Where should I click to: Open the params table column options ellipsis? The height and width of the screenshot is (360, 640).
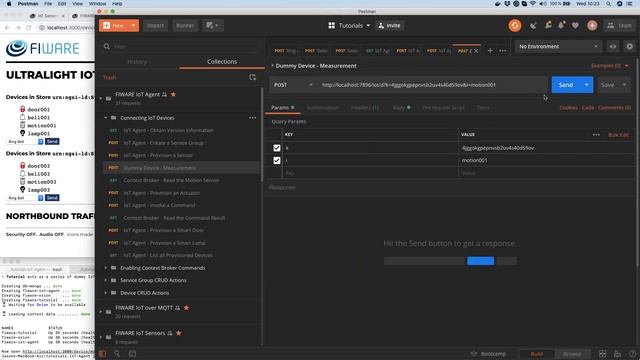[596, 135]
